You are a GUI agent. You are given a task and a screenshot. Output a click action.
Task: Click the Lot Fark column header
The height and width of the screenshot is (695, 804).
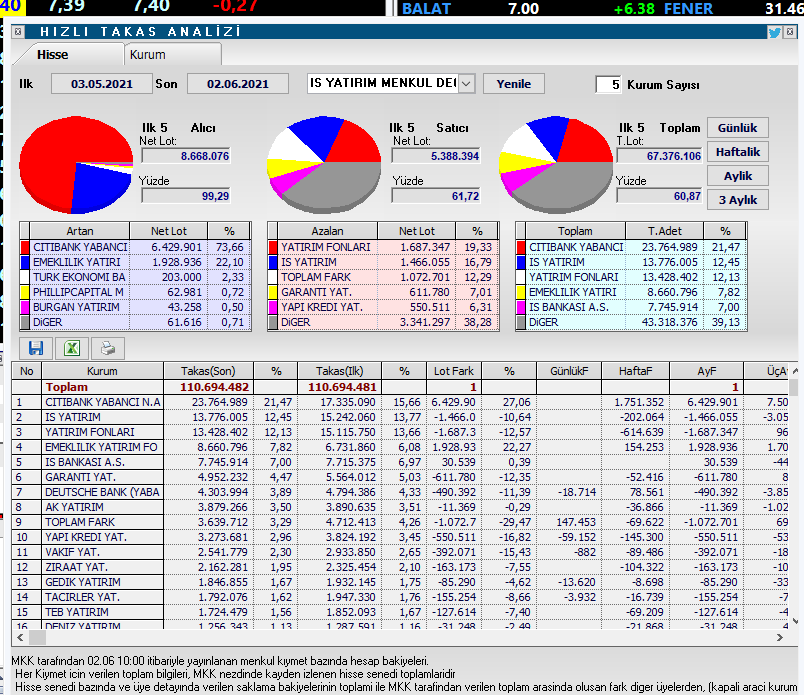pos(454,371)
